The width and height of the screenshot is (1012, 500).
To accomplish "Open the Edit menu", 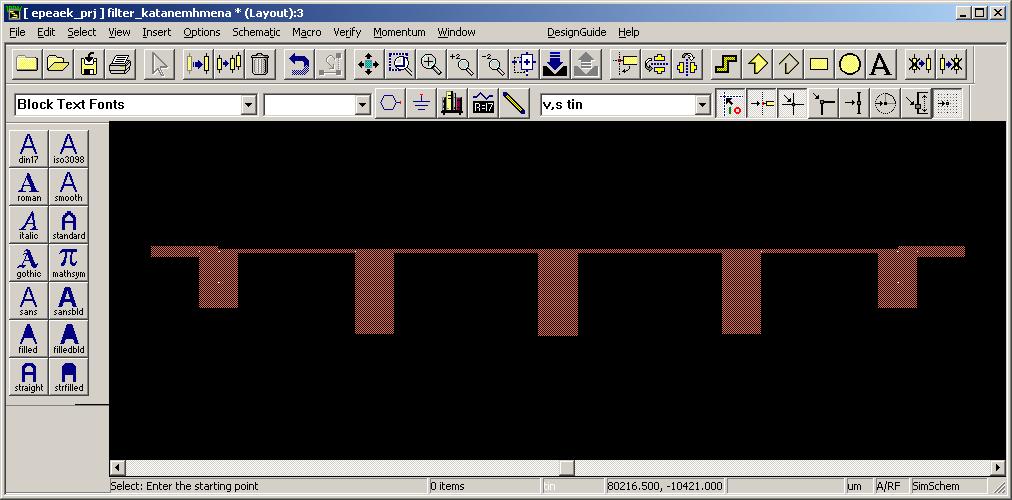I will click(46, 32).
